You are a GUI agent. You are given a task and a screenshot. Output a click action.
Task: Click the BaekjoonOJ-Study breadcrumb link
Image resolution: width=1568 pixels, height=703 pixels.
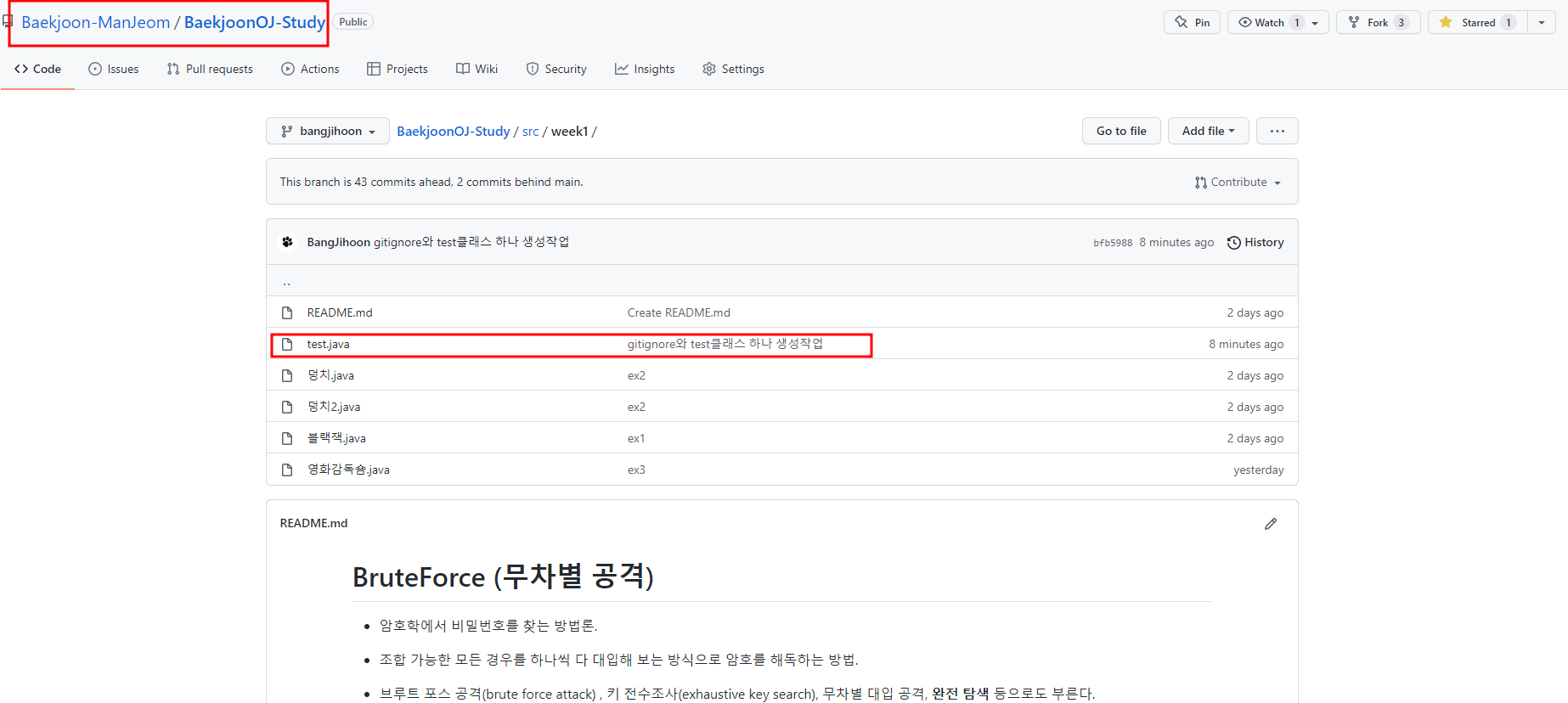coord(454,131)
